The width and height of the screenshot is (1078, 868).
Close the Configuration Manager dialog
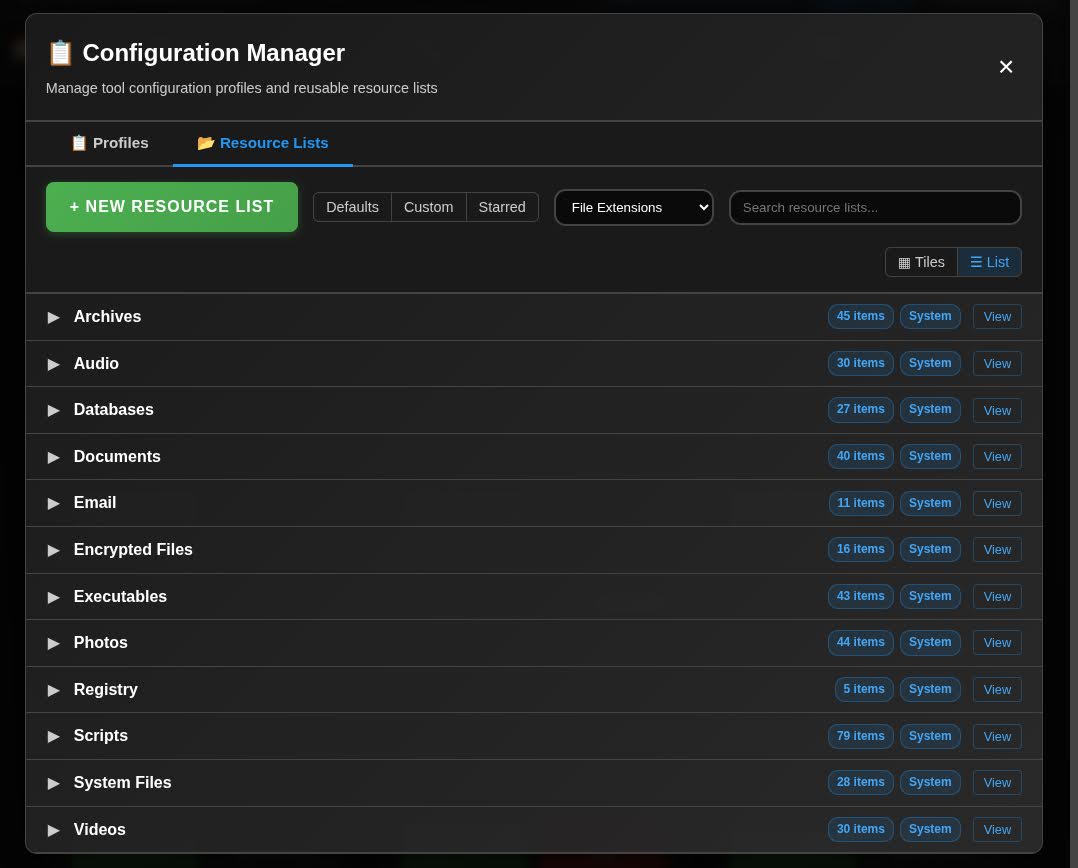point(1005,67)
